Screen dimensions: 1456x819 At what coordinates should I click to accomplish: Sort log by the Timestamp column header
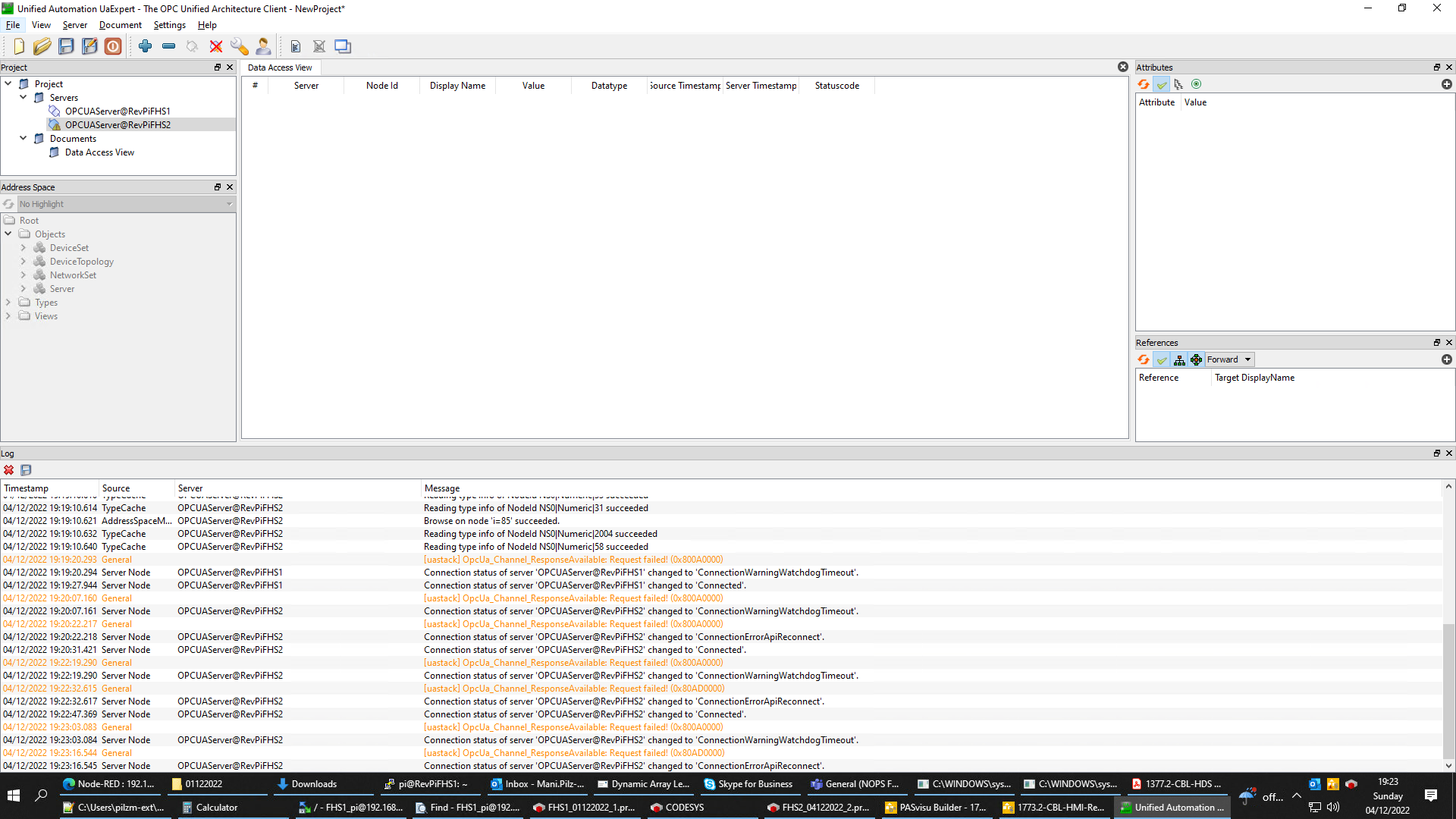coord(50,488)
